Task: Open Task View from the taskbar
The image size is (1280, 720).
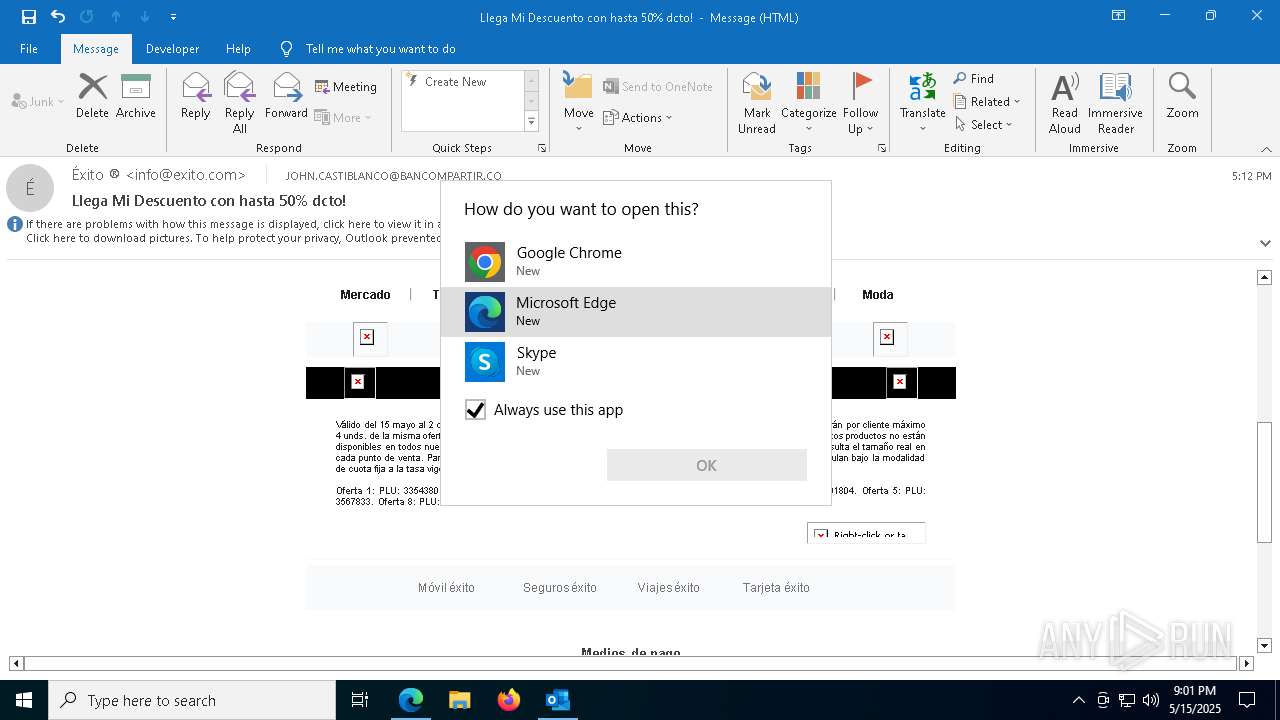Action: coord(360,700)
